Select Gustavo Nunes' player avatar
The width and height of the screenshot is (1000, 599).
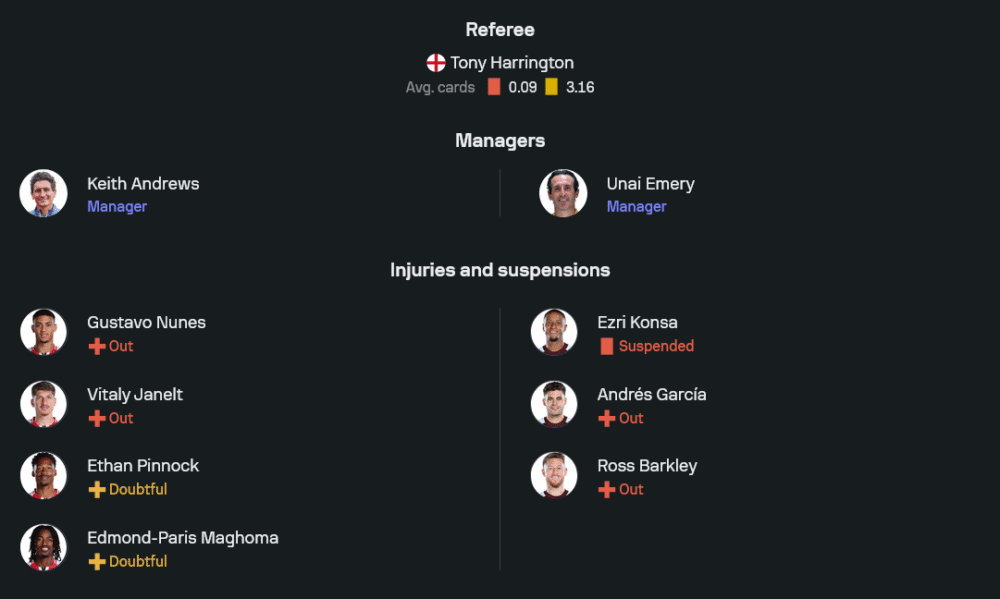43,332
